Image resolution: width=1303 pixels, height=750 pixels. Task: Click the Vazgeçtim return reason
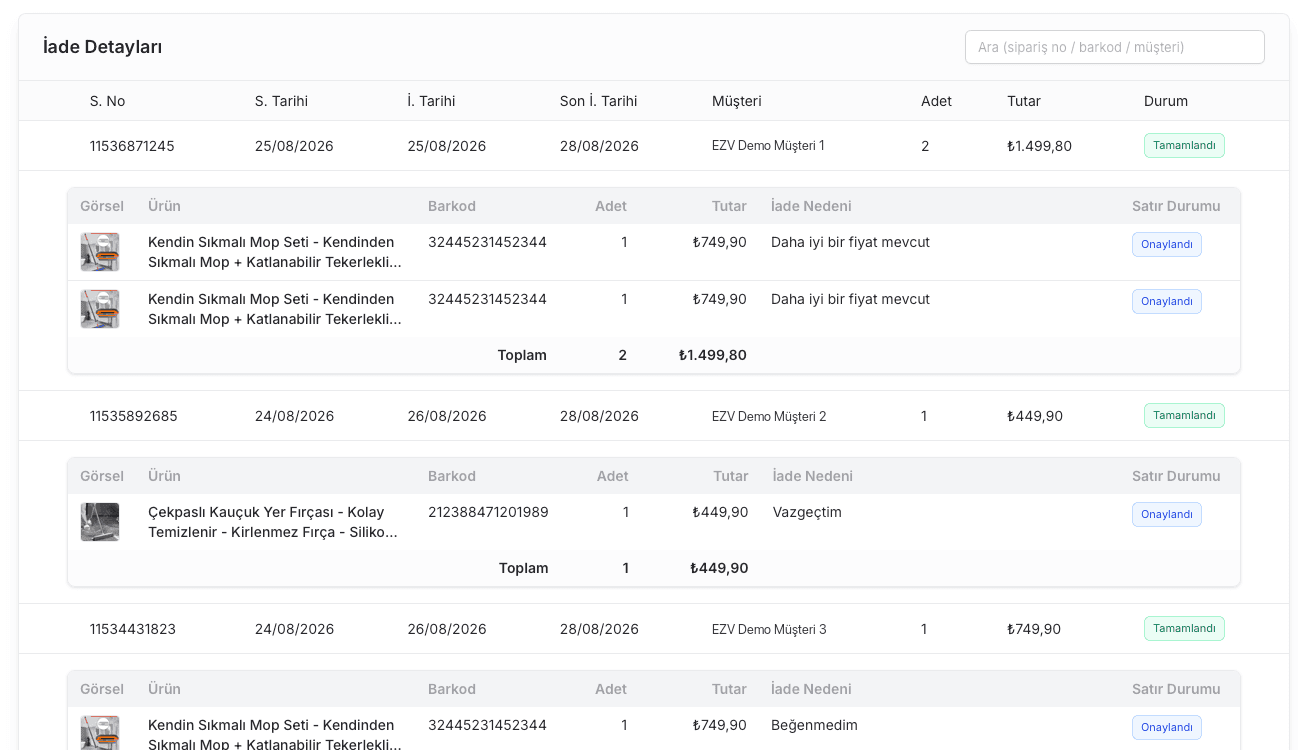[x=807, y=512]
